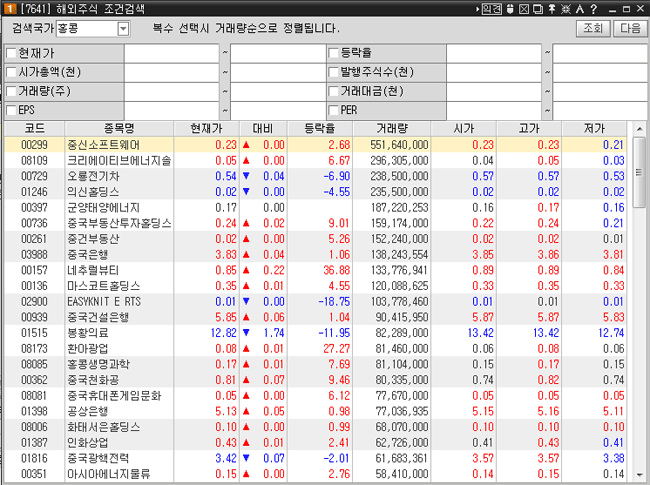Click the 인화상업 stock name
The image size is (650, 485).
[x=87, y=442]
